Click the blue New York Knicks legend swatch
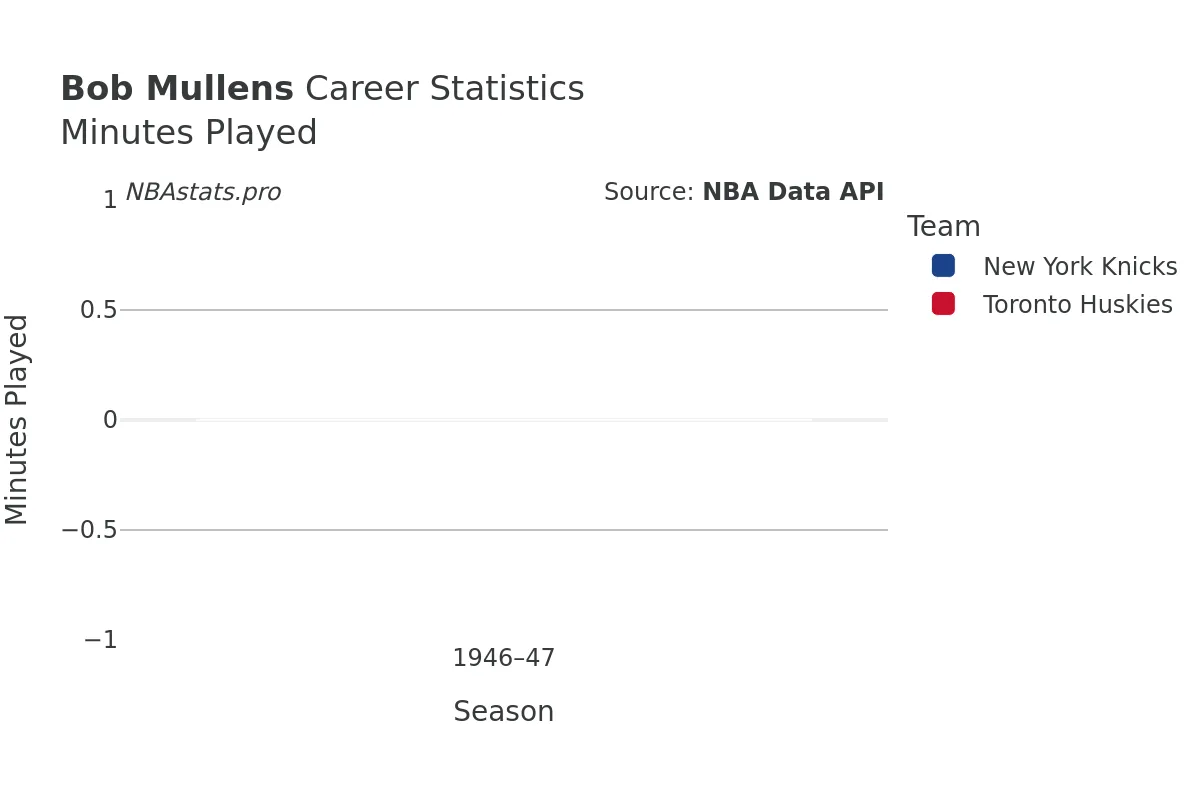The height and width of the screenshot is (800, 1200). coord(943,266)
